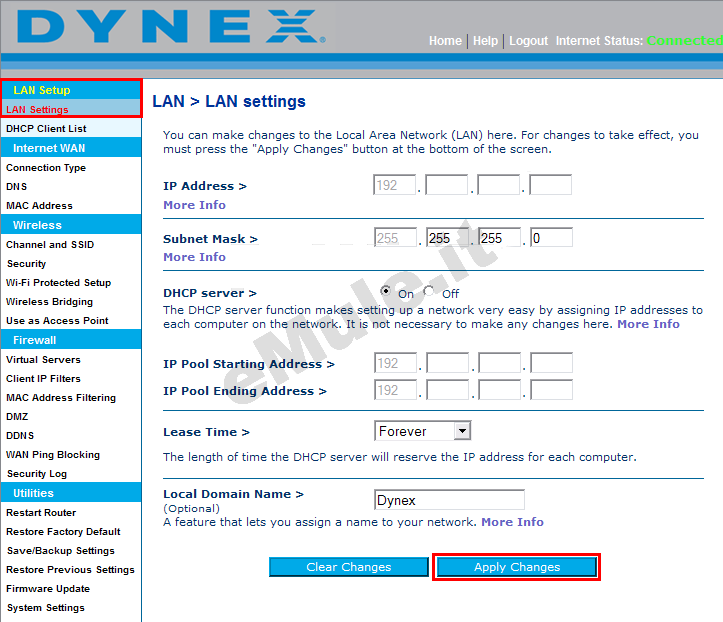Open the Home link in header
The height and width of the screenshot is (622, 723).
445,41
